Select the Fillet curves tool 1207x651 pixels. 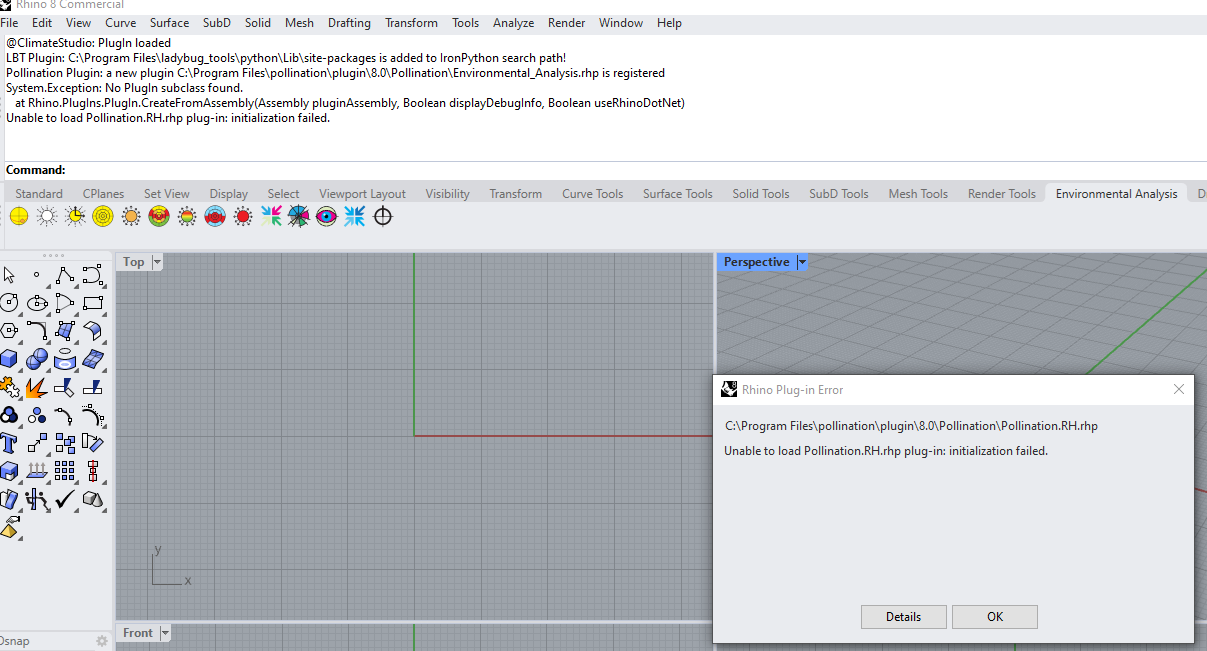pos(37,330)
